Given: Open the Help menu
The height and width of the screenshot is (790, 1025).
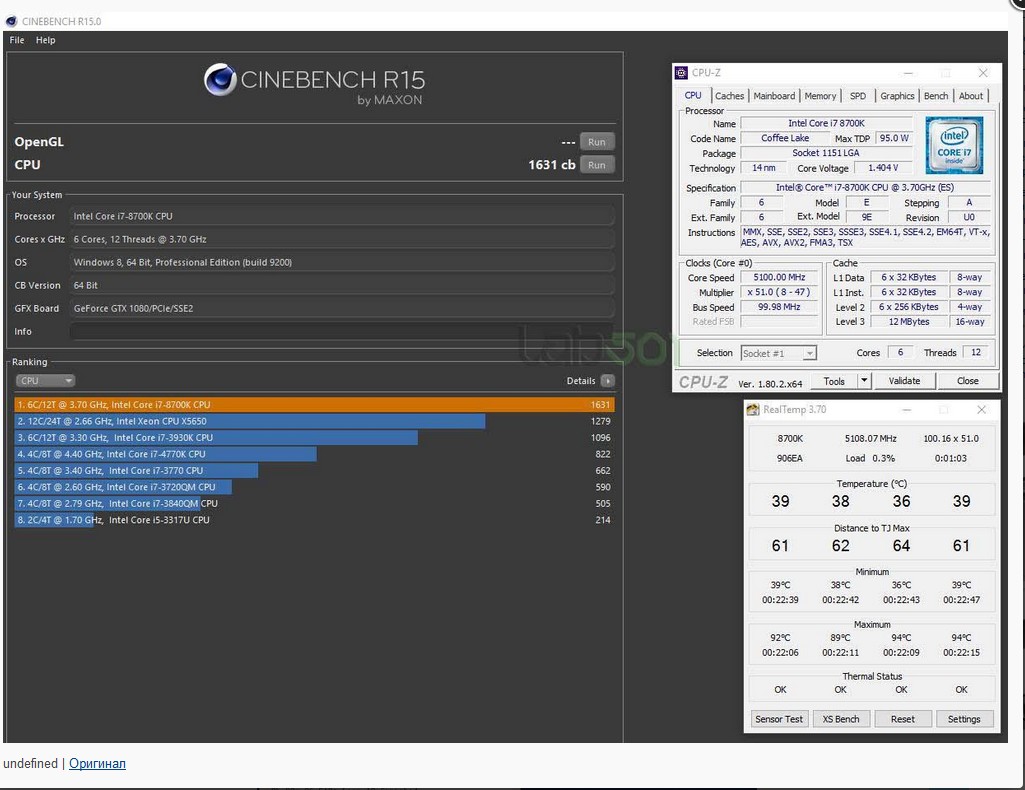Looking at the screenshot, I should pyautogui.click(x=46, y=40).
